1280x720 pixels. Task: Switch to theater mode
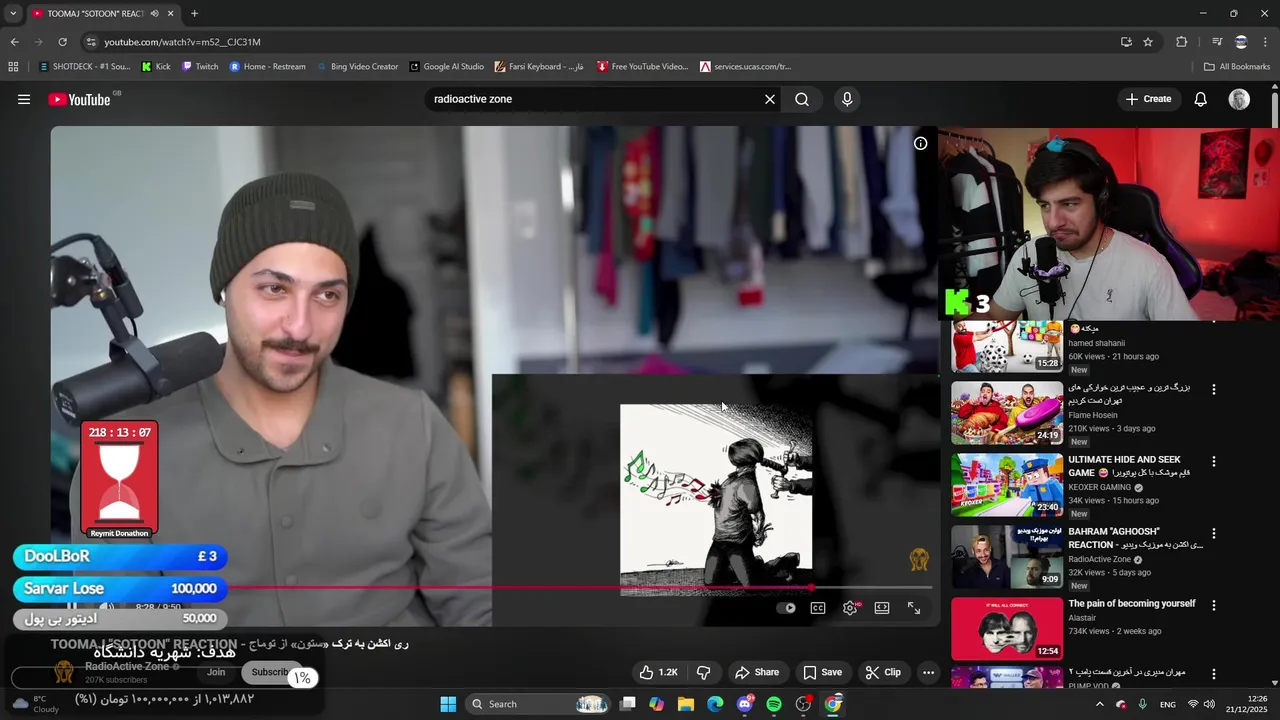click(882, 608)
